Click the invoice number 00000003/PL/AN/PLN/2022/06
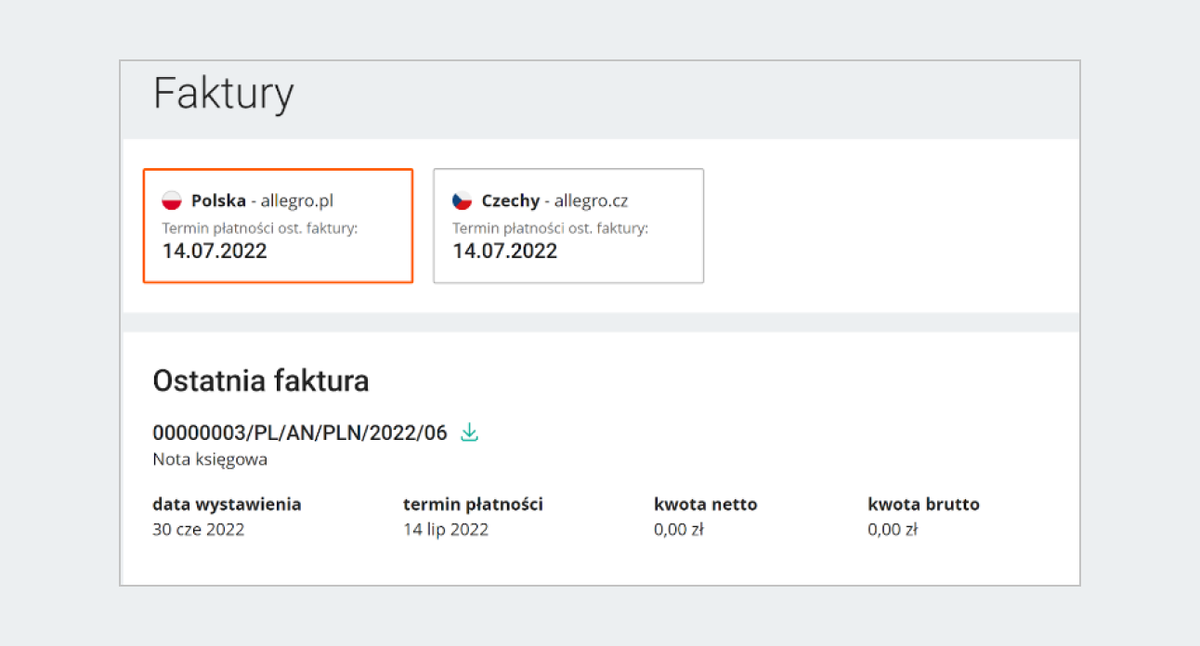The width and height of the screenshot is (1200, 646). click(x=300, y=433)
